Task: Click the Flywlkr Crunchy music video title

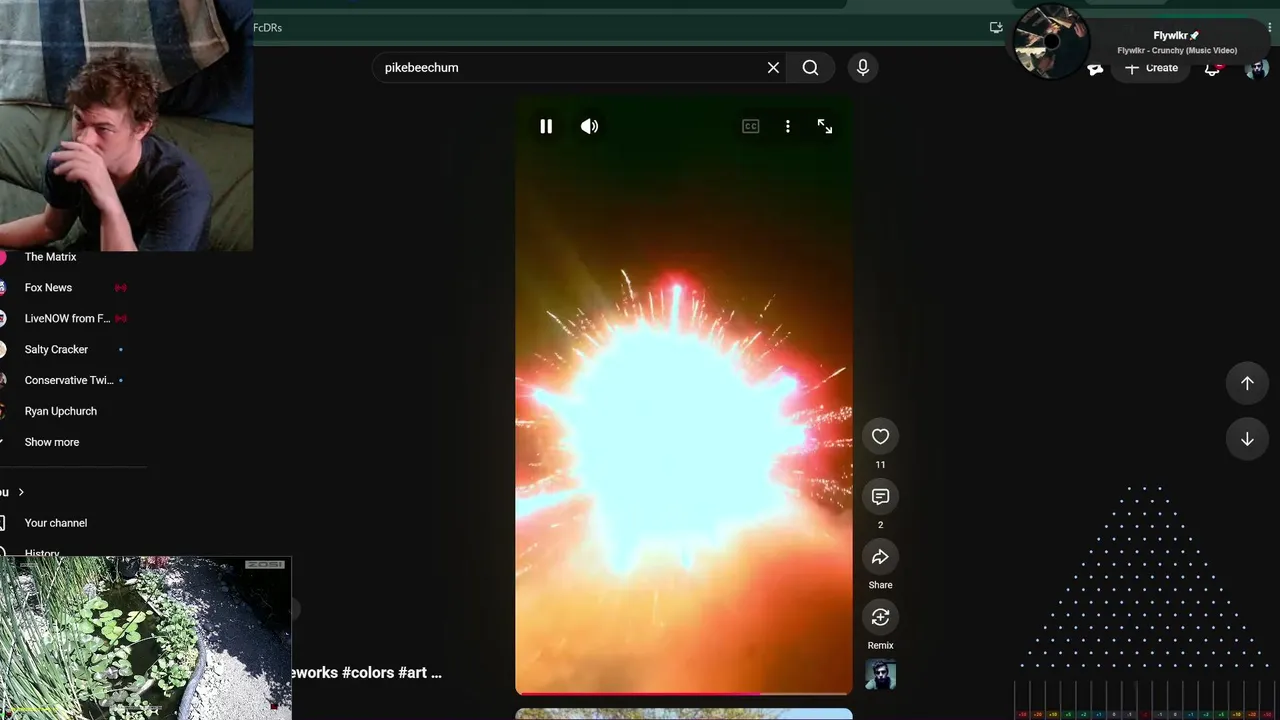Action: coord(1177,50)
